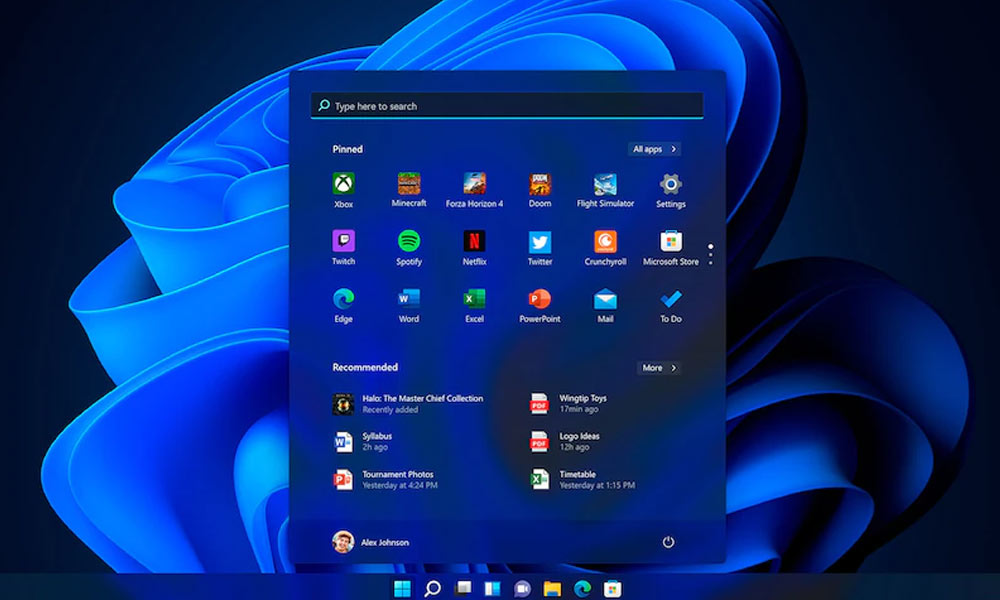Click the Windows Start button on taskbar
The width and height of the screenshot is (1000, 600).
[x=402, y=588]
